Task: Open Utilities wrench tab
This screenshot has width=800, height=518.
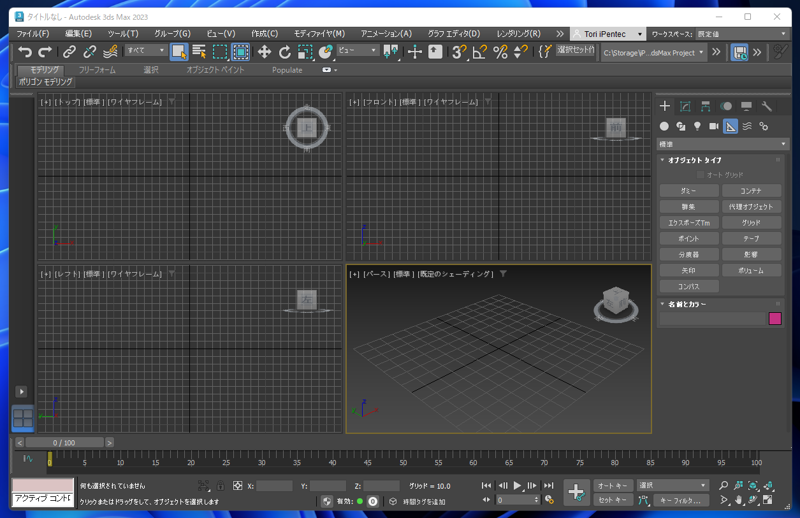Action: (x=766, y=106)
